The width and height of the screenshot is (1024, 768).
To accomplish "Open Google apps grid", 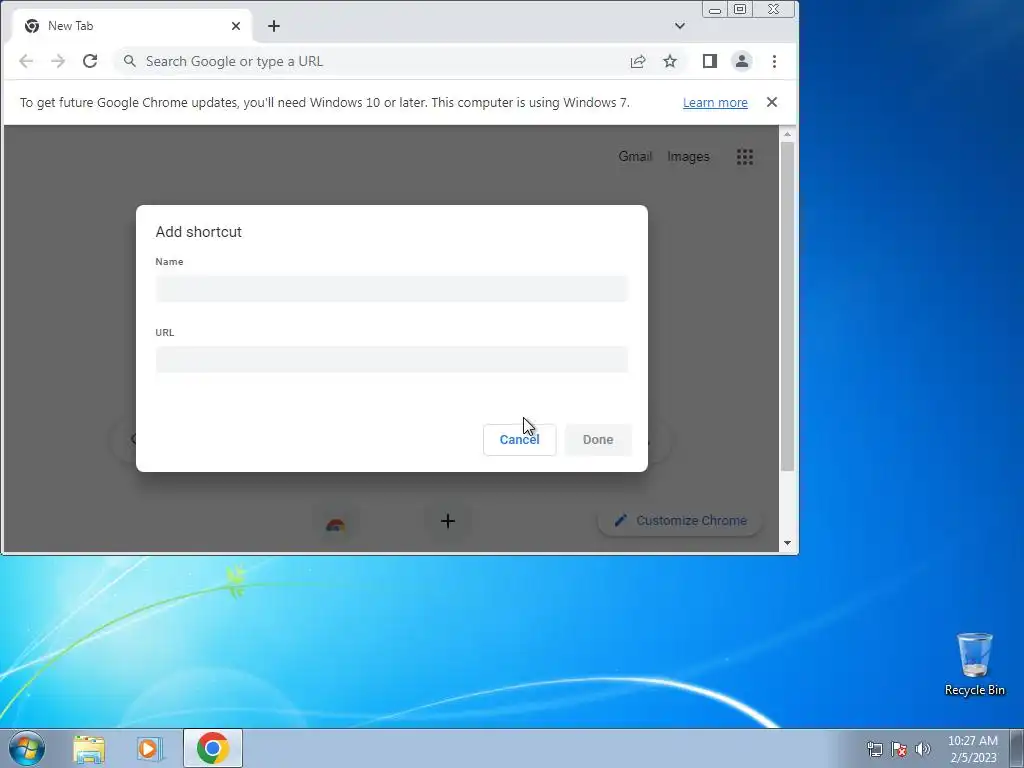I will point(745,157).
